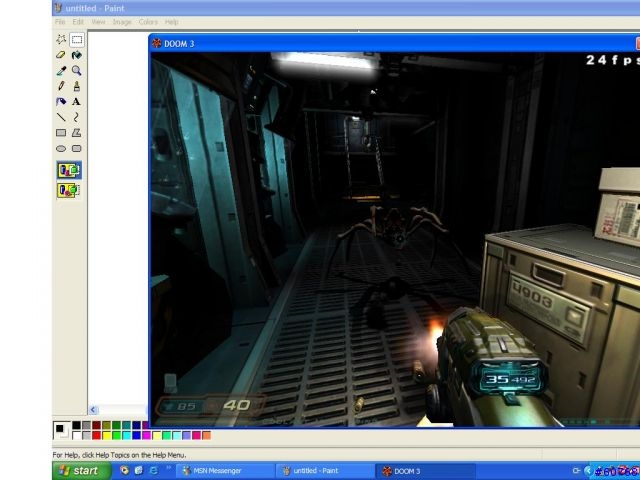
Task: Choose the Rounded Rectangle tool
Action: [x=76, y=149]
